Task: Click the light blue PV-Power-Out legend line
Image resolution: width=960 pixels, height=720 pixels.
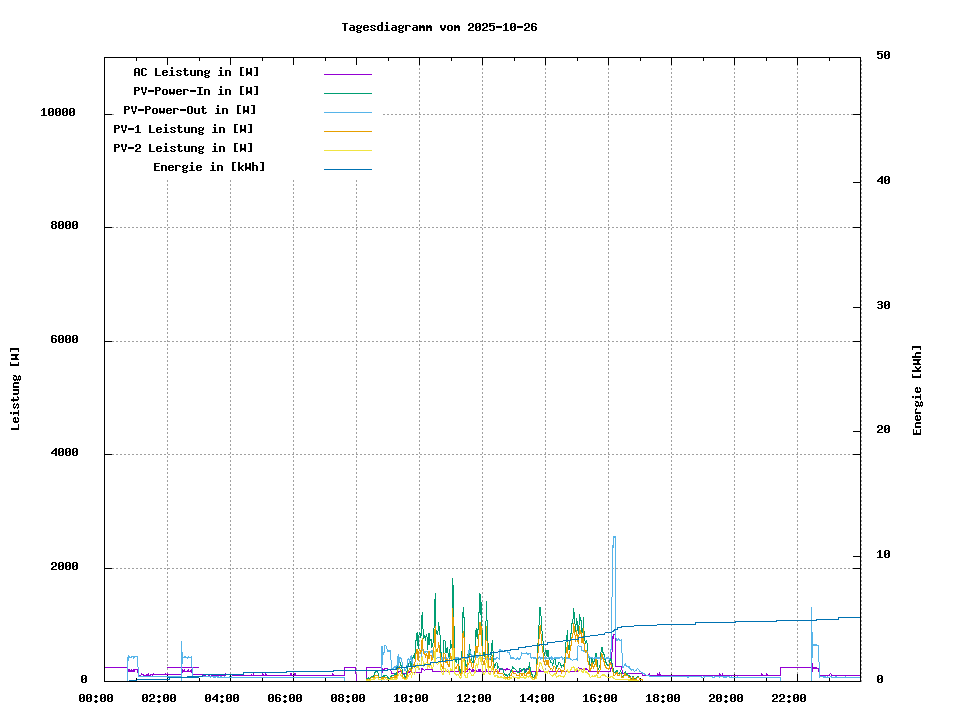Action: point(347,112)
